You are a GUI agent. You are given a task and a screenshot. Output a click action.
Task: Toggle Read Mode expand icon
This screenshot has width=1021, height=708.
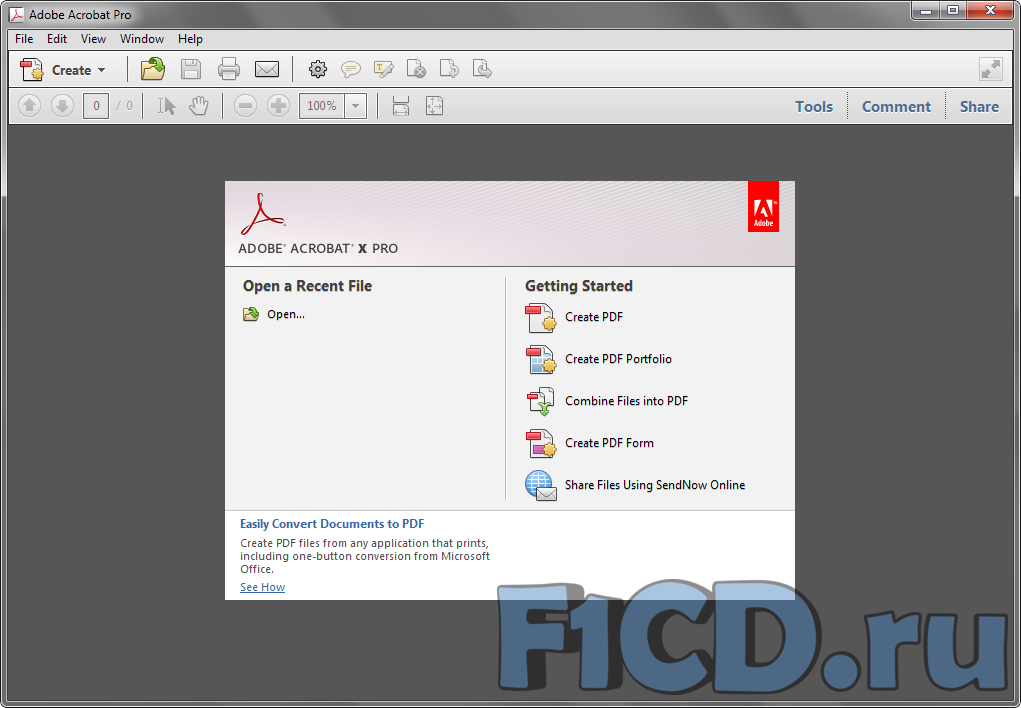[x=990, y=69]
